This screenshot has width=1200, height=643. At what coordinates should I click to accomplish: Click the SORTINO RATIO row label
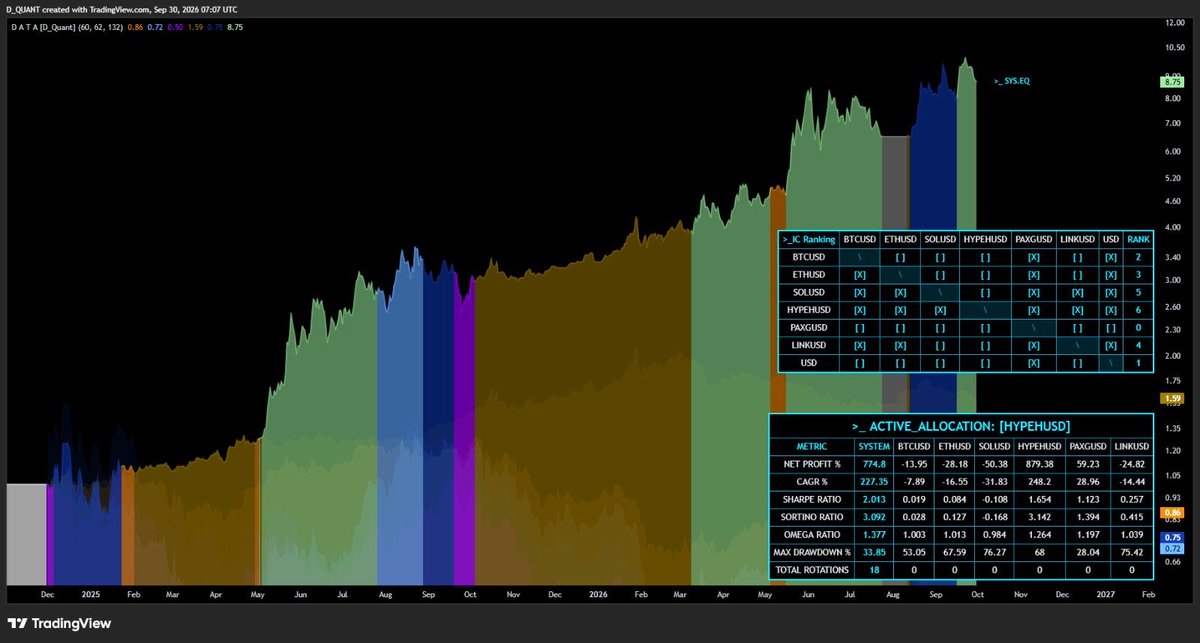(811, 517)
